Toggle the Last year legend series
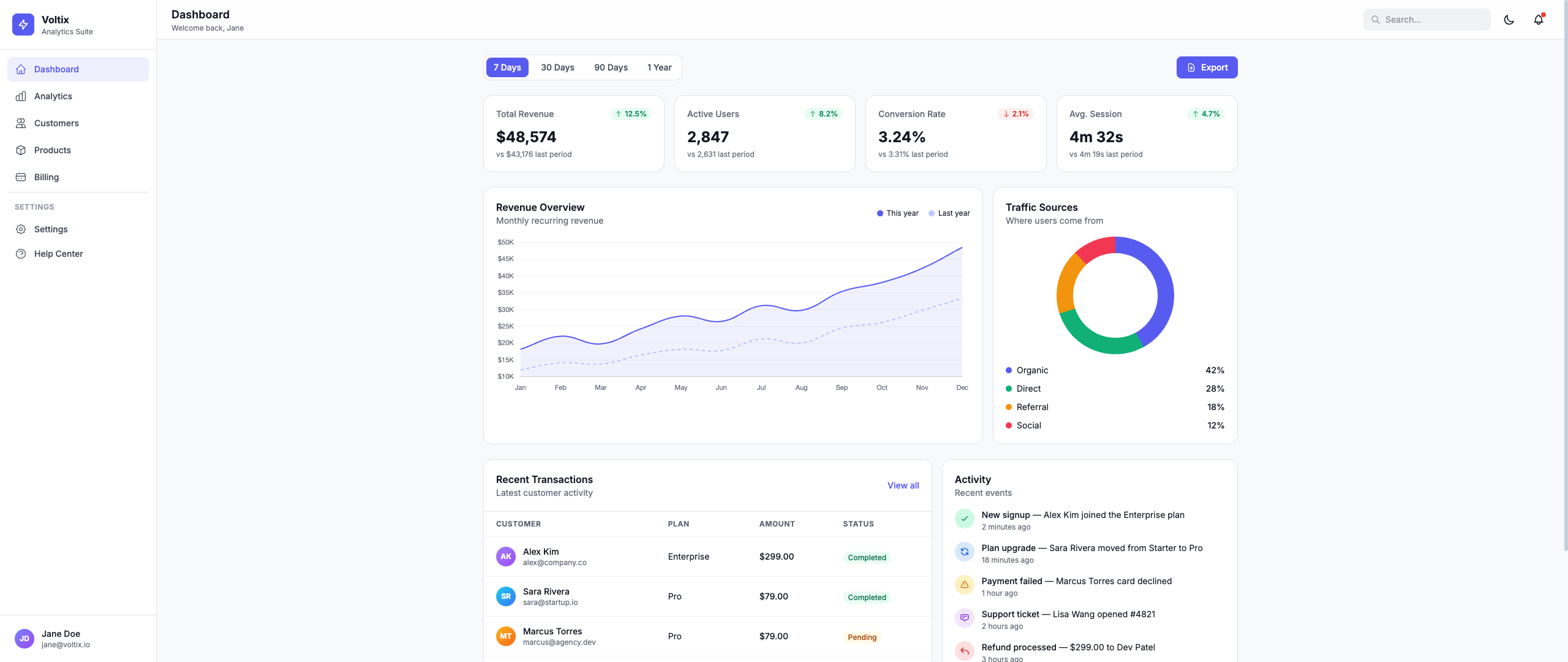1568x662 pixels. pos(949,213)
